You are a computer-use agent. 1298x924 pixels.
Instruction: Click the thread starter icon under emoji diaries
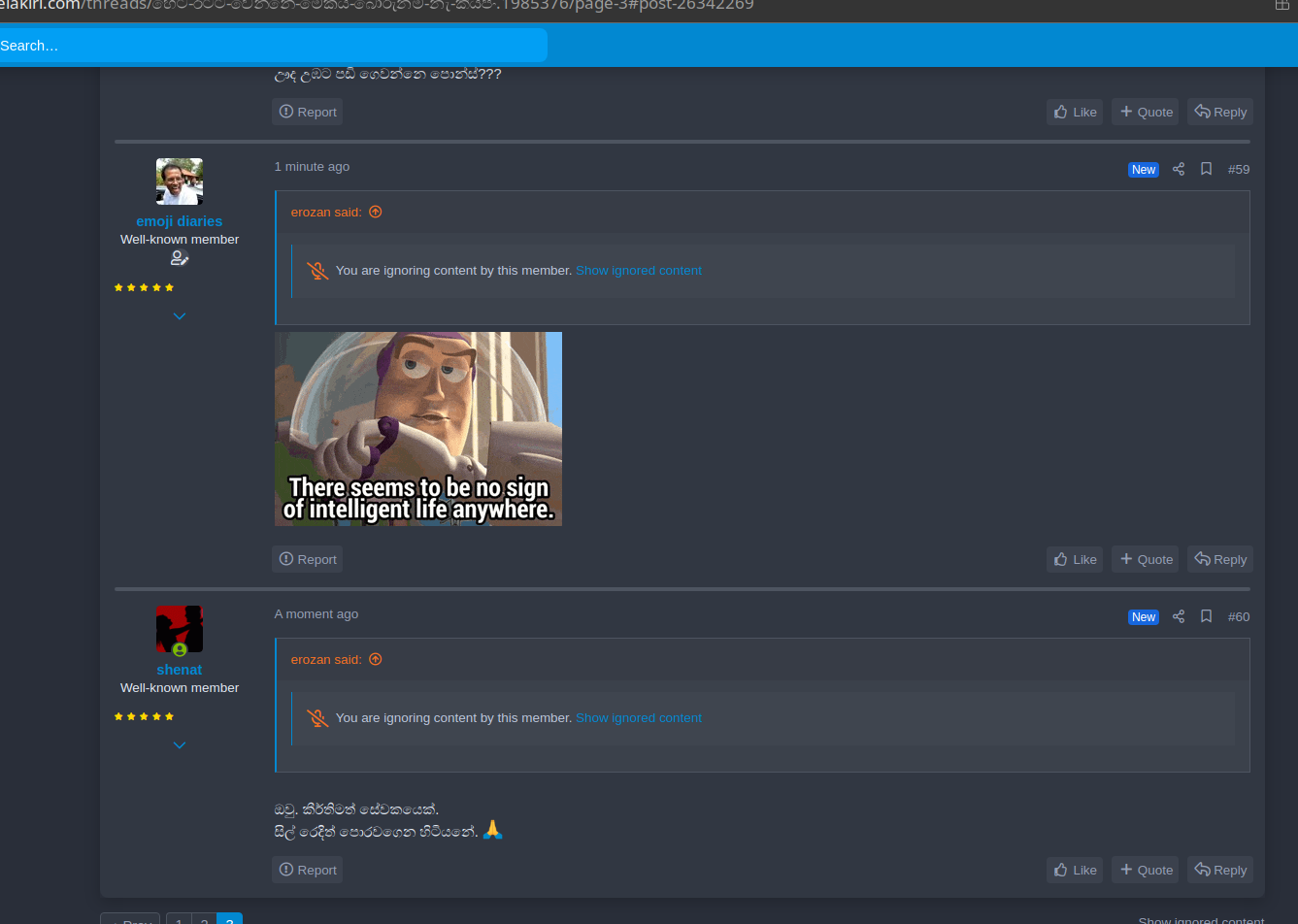(180, 258)
